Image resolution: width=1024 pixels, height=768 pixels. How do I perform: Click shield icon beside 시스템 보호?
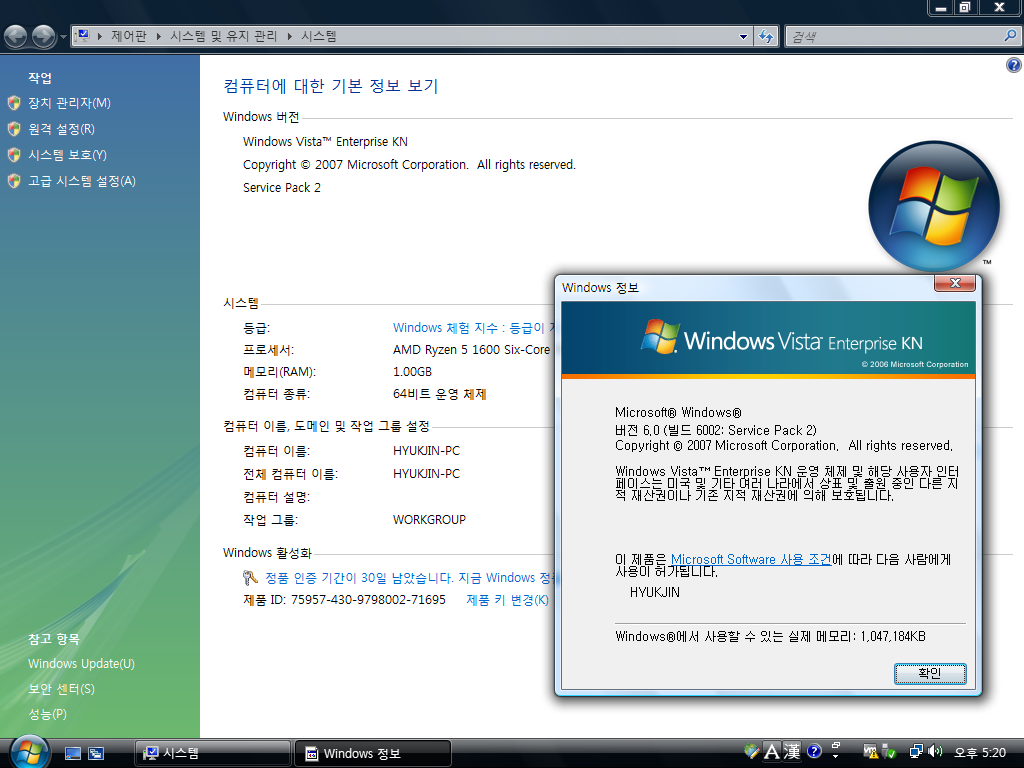pos(14,155)
